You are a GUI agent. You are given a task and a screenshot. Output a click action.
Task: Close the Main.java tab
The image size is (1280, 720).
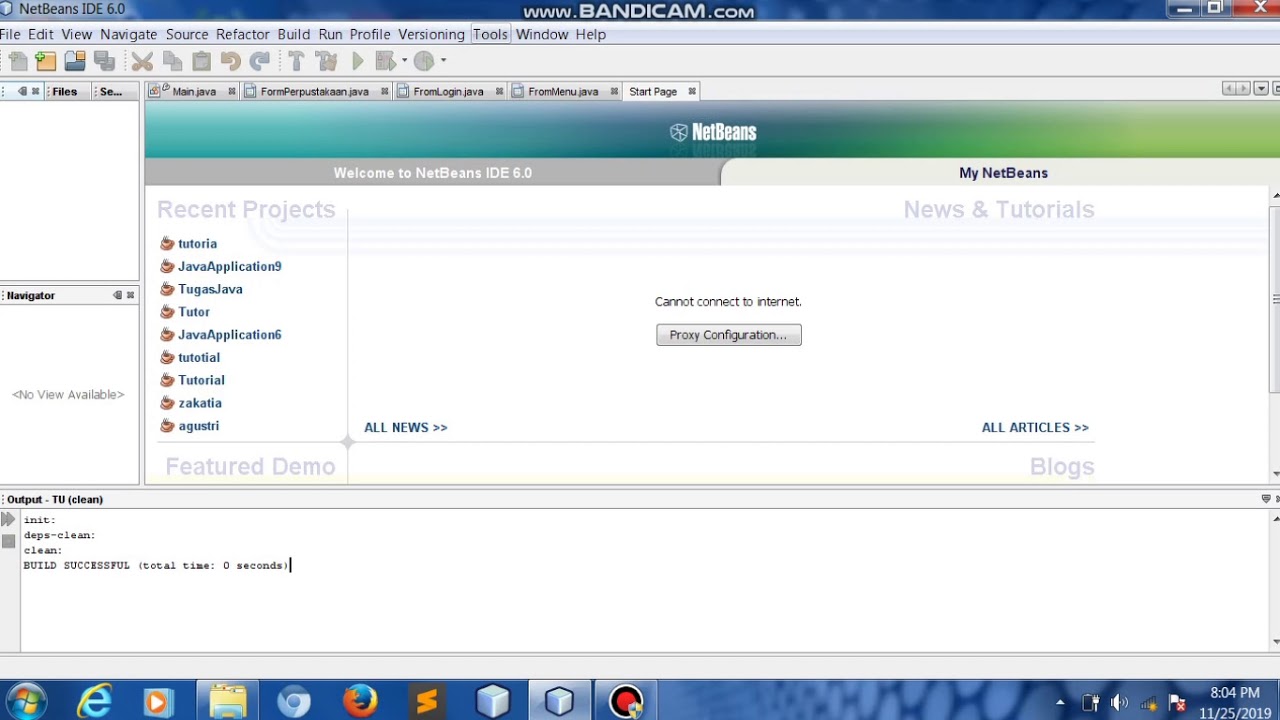coord(231,91)
